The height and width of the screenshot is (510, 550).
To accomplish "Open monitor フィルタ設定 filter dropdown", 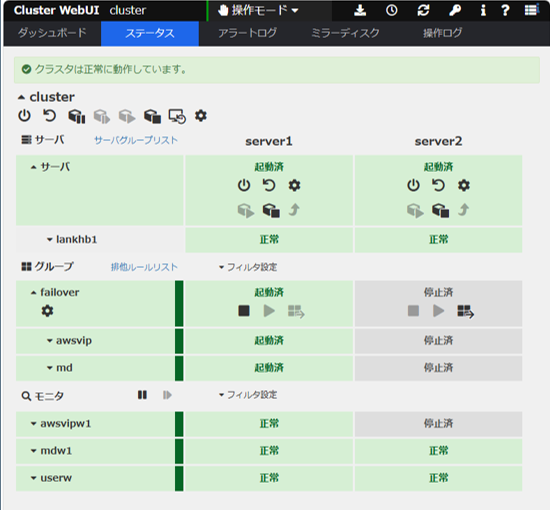I will pos(248,395).
